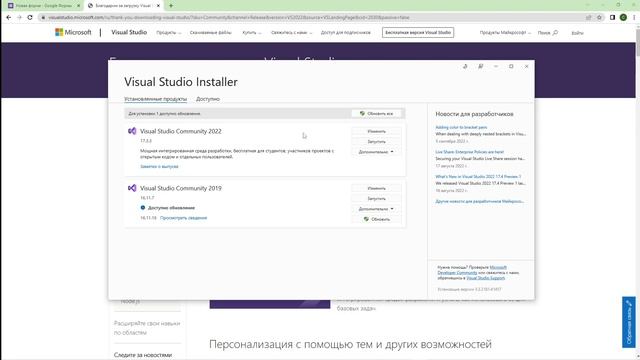Click the Новости для разработчиков heading

pos(474,114)
